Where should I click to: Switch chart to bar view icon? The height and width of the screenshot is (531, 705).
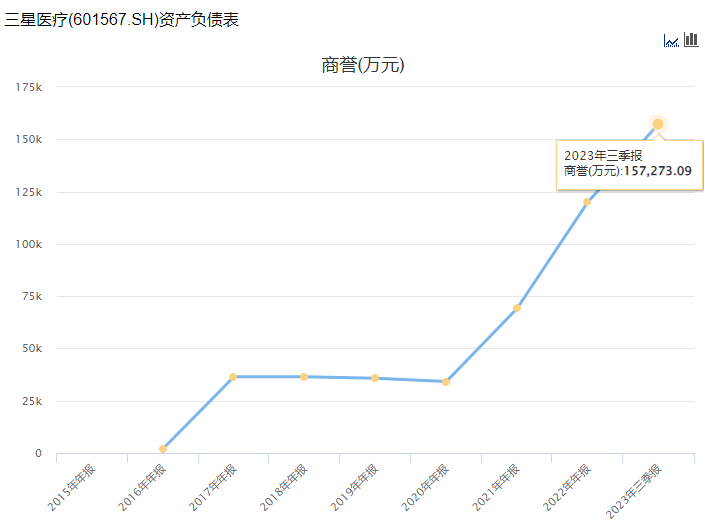click(691, 40)
